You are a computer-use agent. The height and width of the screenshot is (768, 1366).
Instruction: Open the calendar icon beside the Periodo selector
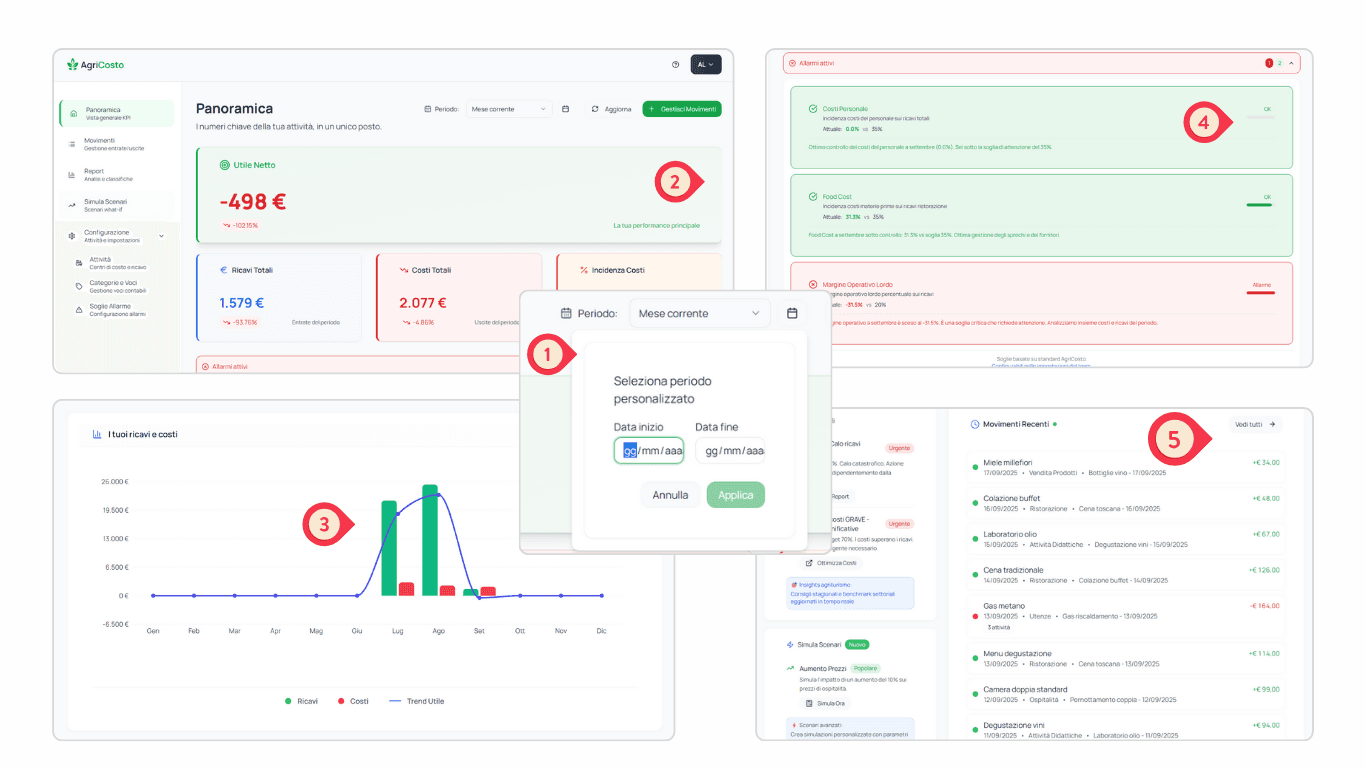tap(793, 313)
